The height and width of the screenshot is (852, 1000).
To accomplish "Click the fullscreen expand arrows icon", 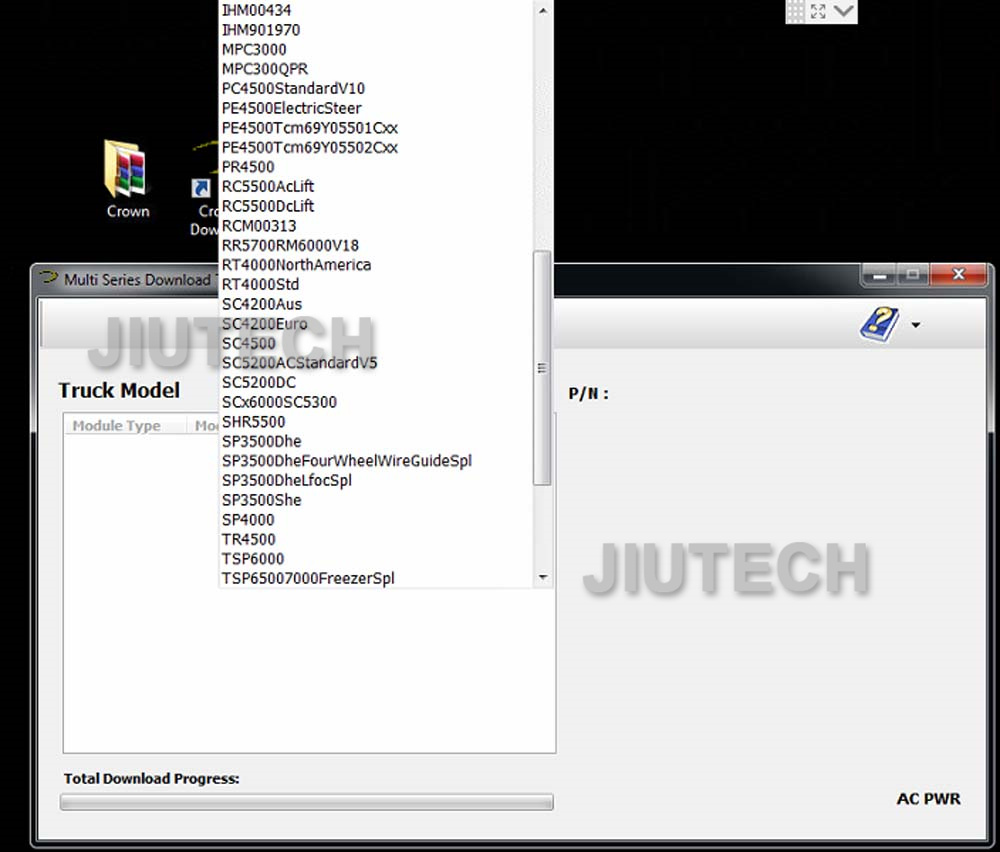I will 818,11.
